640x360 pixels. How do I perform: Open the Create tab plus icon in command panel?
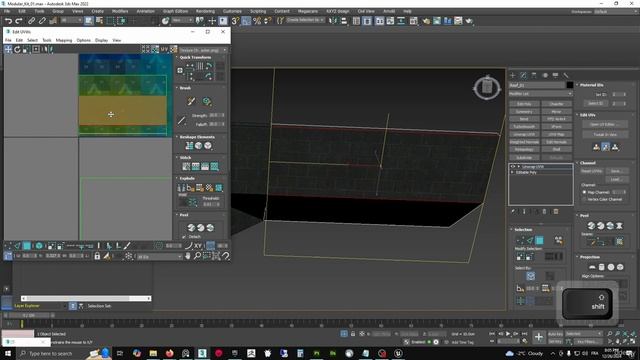pos(513,75)
